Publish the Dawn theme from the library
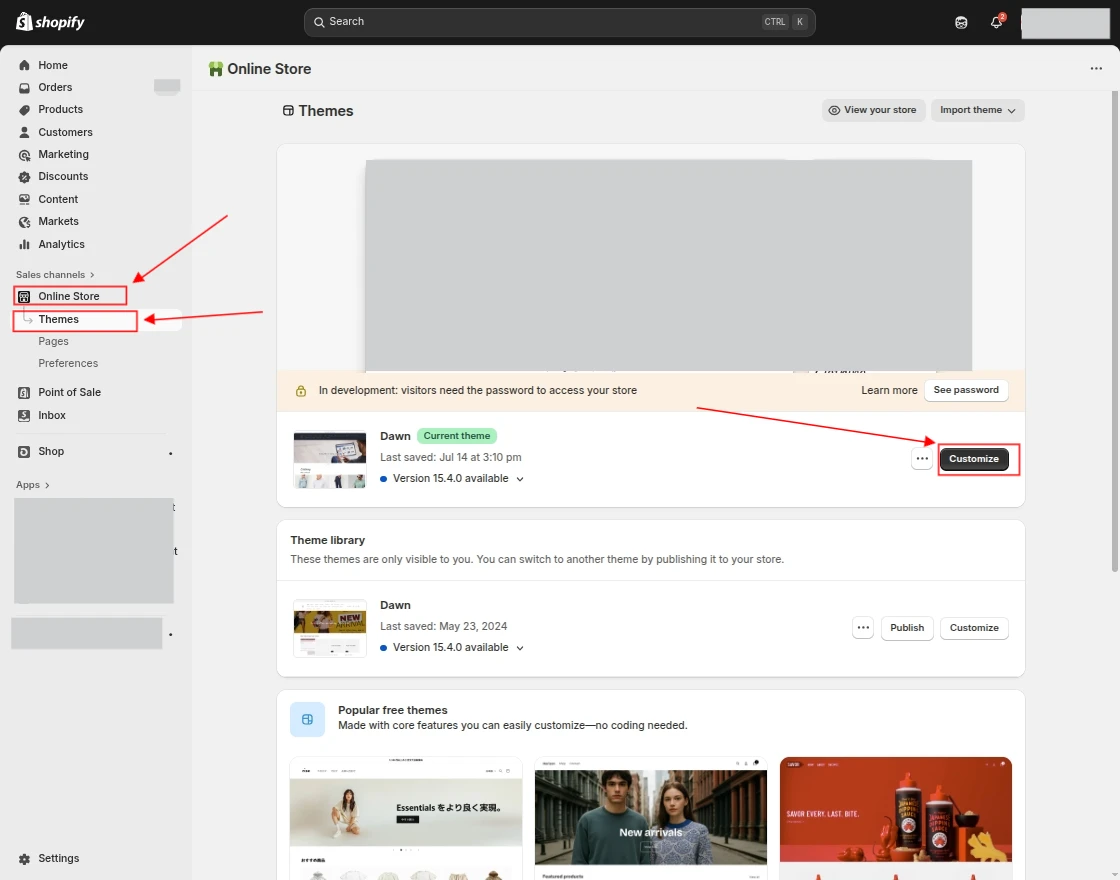The width and height of the screenshot is (1120, 880). [907, 628]
